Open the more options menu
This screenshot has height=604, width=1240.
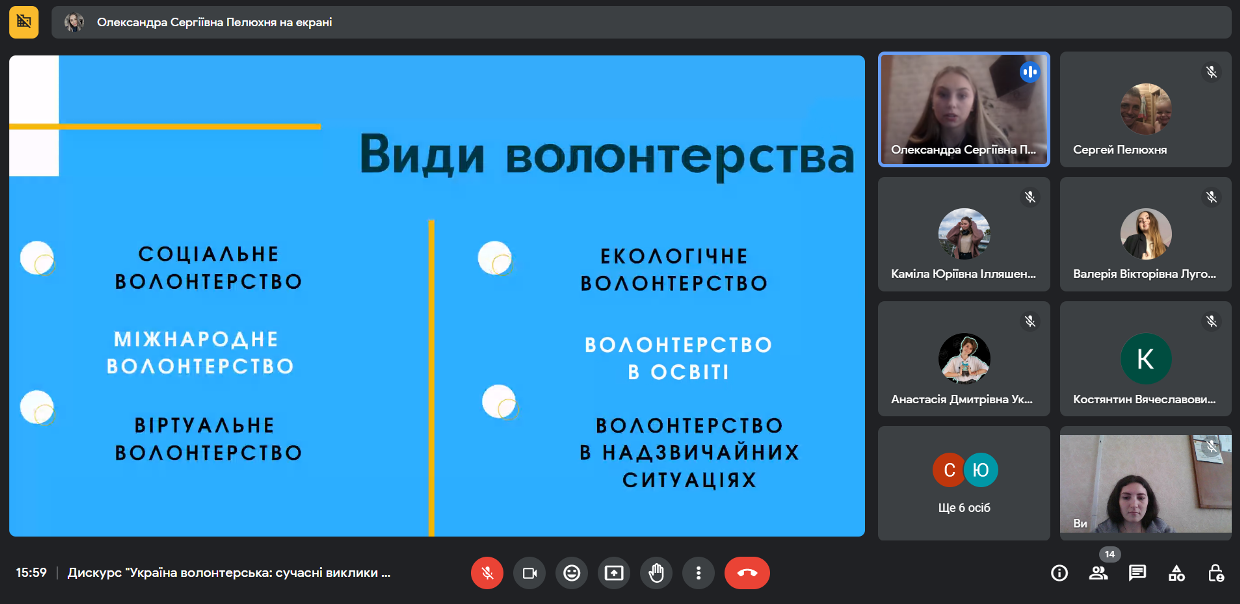pyautogui.click(x=698, y=573)
